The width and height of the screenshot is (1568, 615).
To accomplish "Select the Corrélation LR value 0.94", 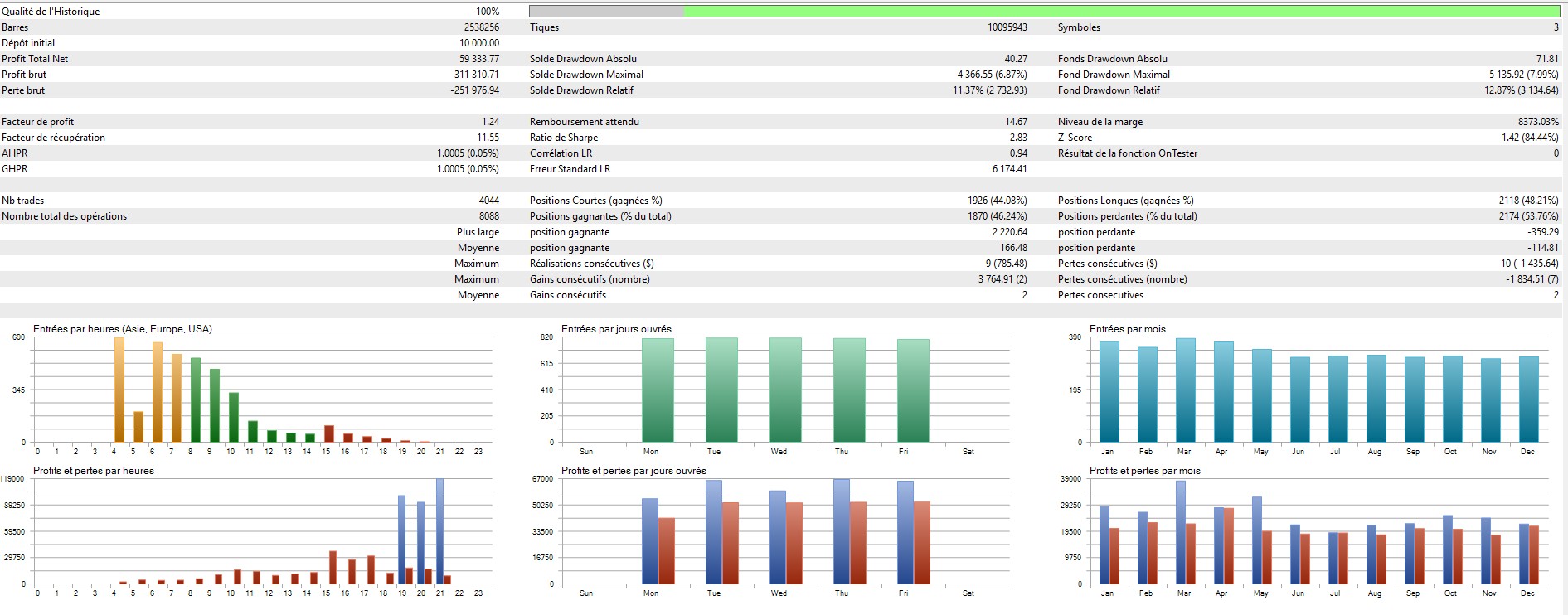I will coord(1018,153).
